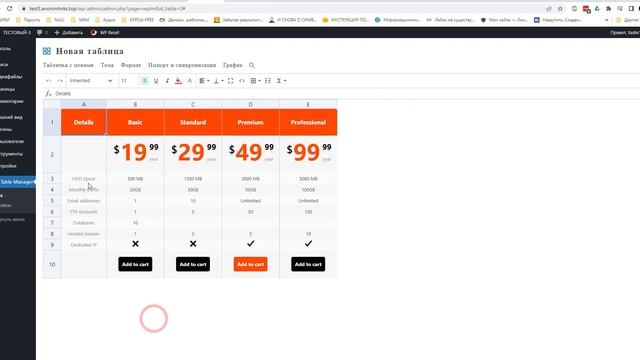Open the browser extensions puzzle icon
The width and height of the screenshot is (640, 360).
[x=608, y=9]
